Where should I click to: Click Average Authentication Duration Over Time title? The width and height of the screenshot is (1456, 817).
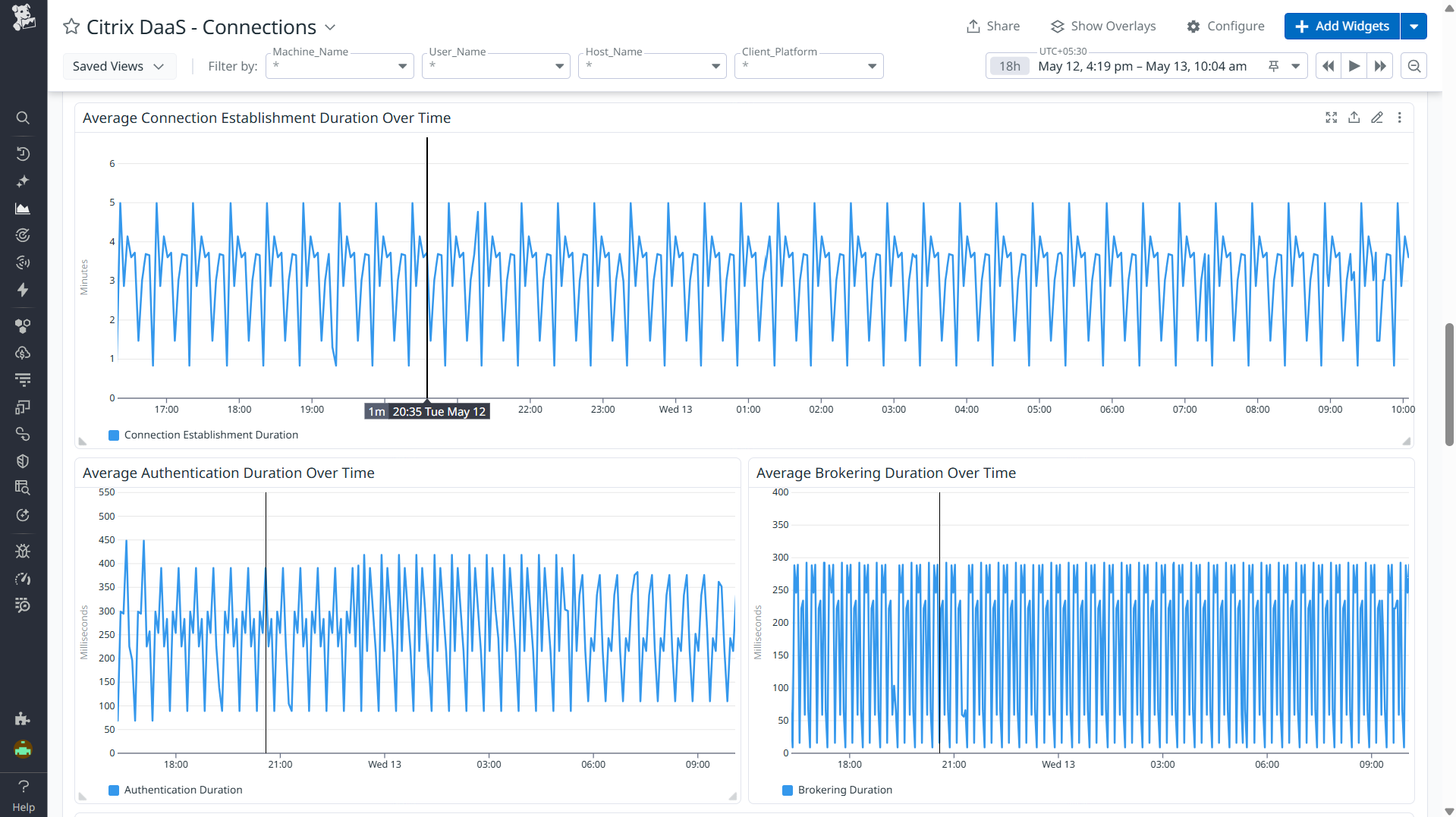228,473
